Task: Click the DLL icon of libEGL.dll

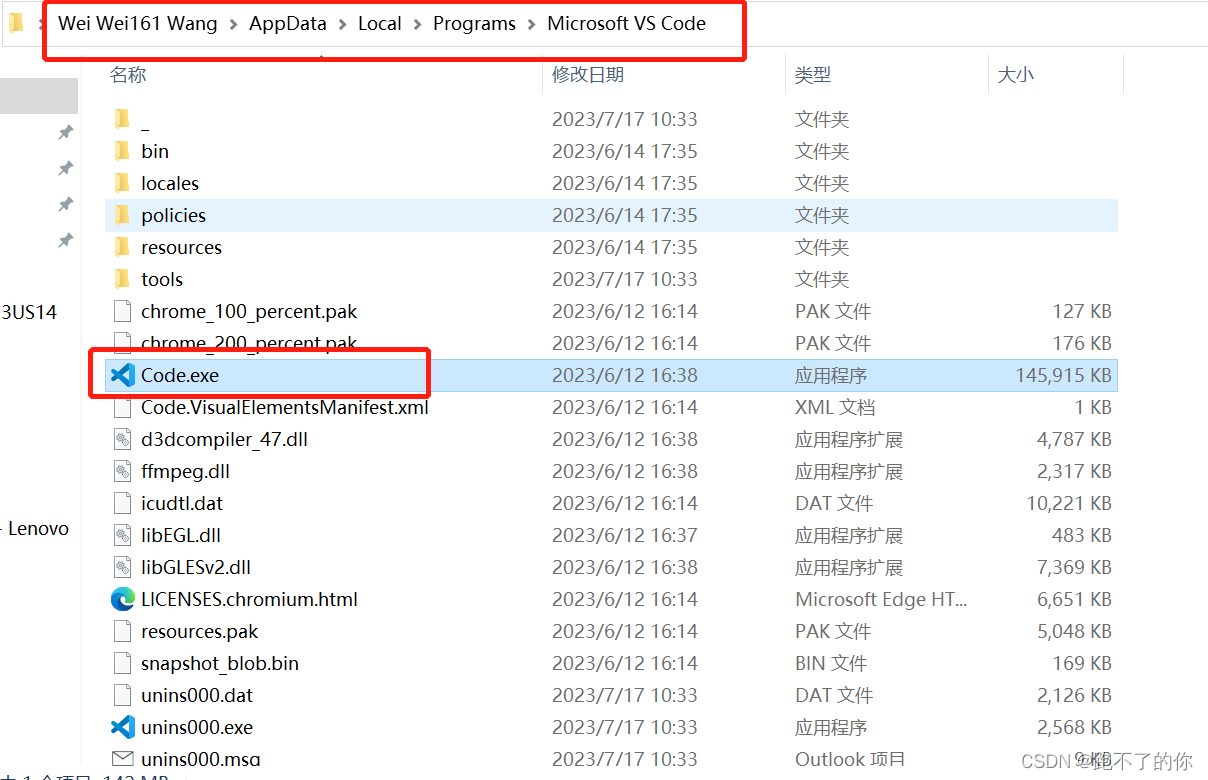Action: point(122,535)
